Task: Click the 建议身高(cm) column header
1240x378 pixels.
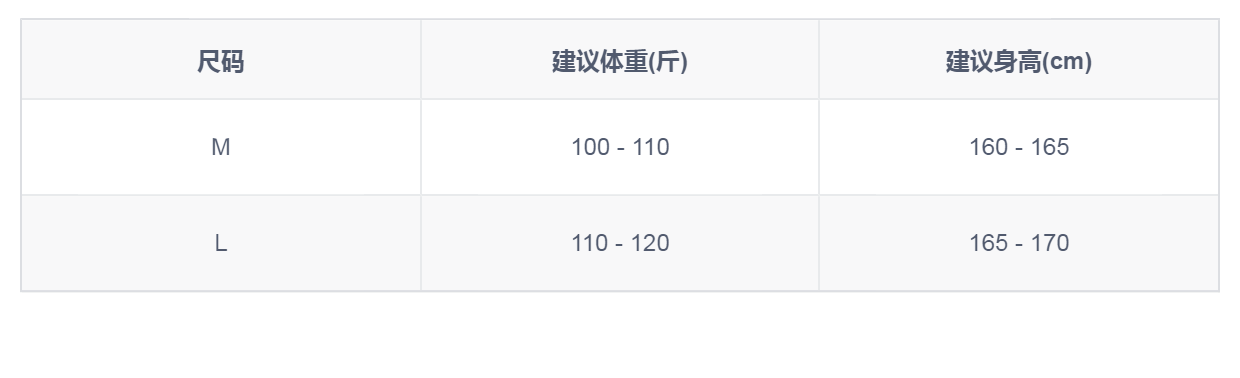Action: click(x=1019, y=62)
